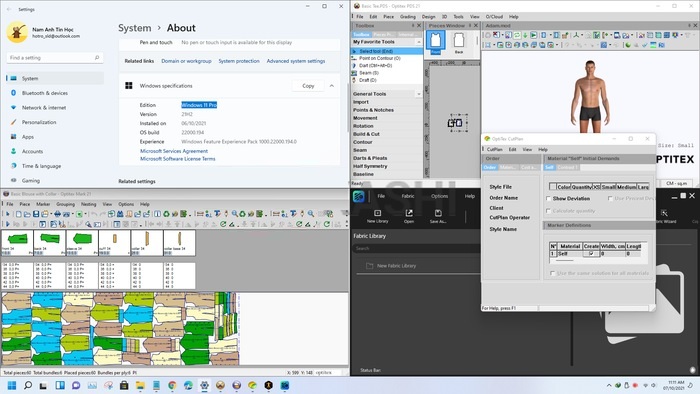This screenshot has height=394, width=700.
Task: Click simulate play icon in 3D toolbar
Action: [533, 35]
